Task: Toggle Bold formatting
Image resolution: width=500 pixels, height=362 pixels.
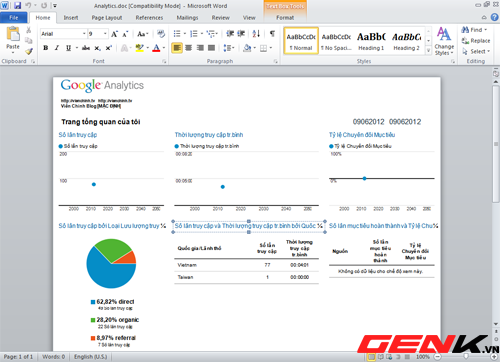Action: coord(46,48)
